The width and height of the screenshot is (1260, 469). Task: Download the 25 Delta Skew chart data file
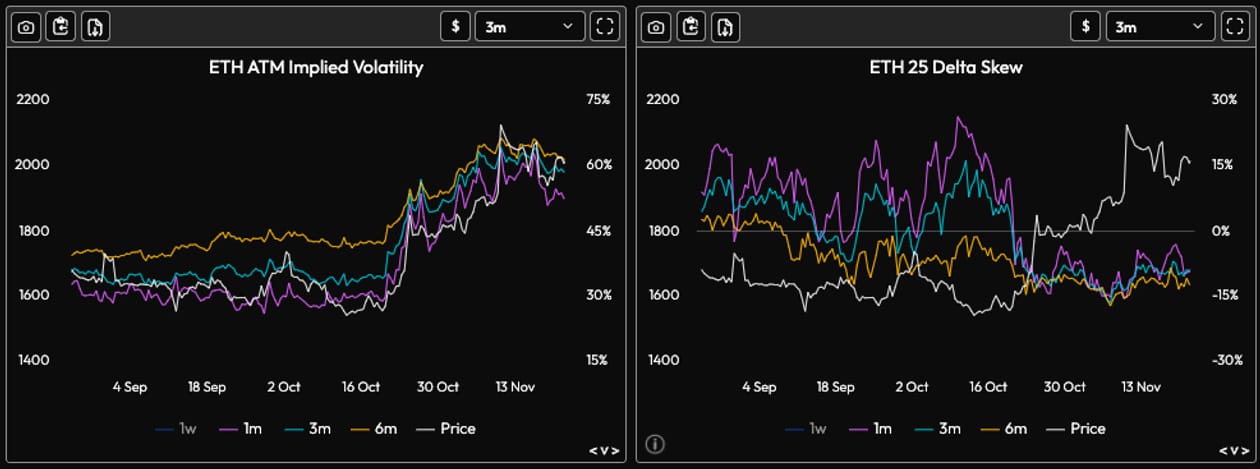point(725,27)
